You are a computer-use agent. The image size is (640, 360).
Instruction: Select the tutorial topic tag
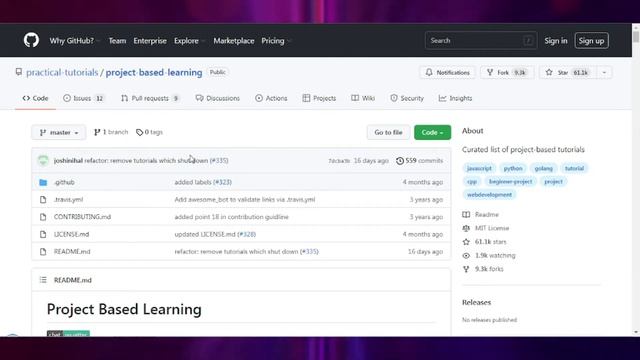pyautogui.click(x=574, y=168)
